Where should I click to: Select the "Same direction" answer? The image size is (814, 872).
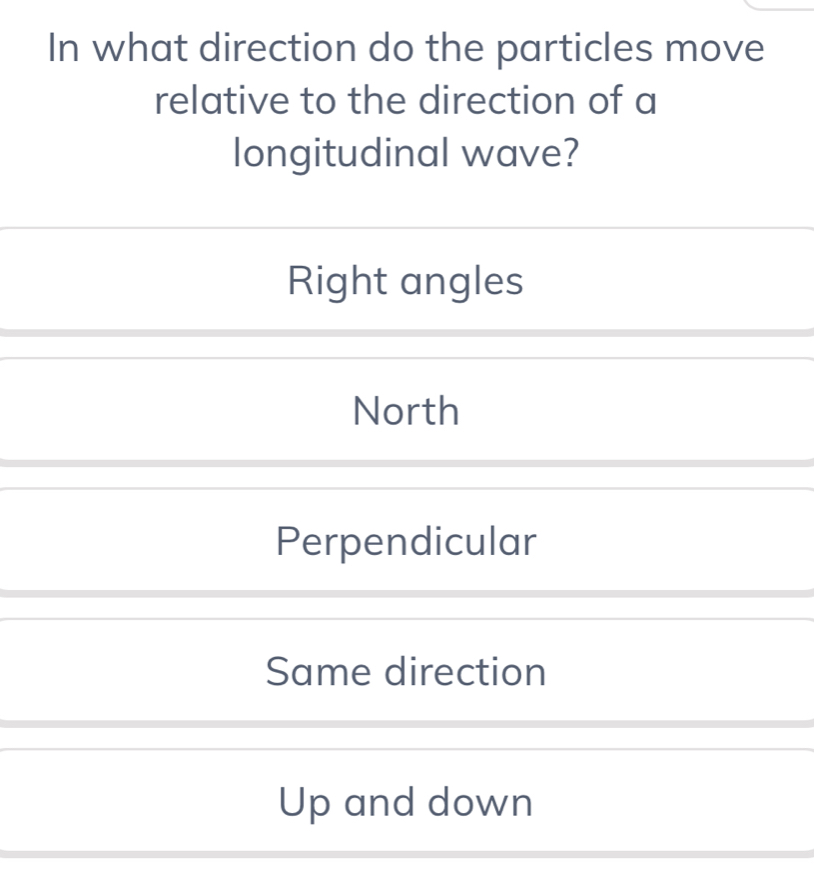pyautogui.click(x=405, y=671)
